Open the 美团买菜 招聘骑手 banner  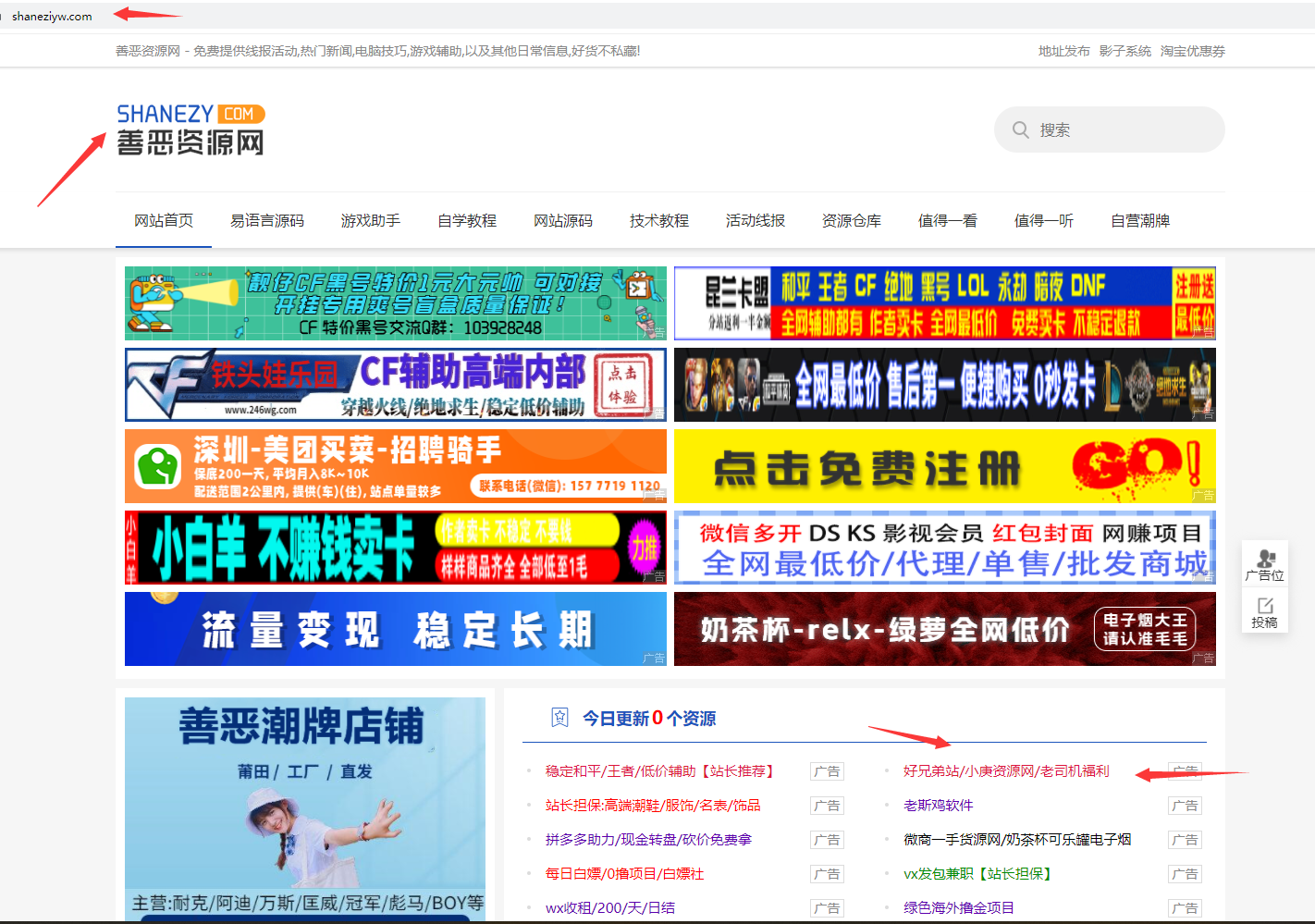tap(395, 466)
